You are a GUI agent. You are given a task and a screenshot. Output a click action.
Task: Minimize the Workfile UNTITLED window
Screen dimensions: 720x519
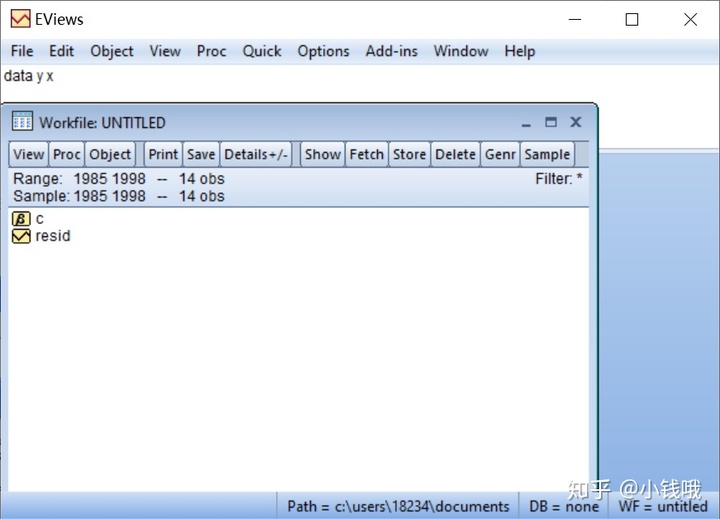tap(526, 123)
